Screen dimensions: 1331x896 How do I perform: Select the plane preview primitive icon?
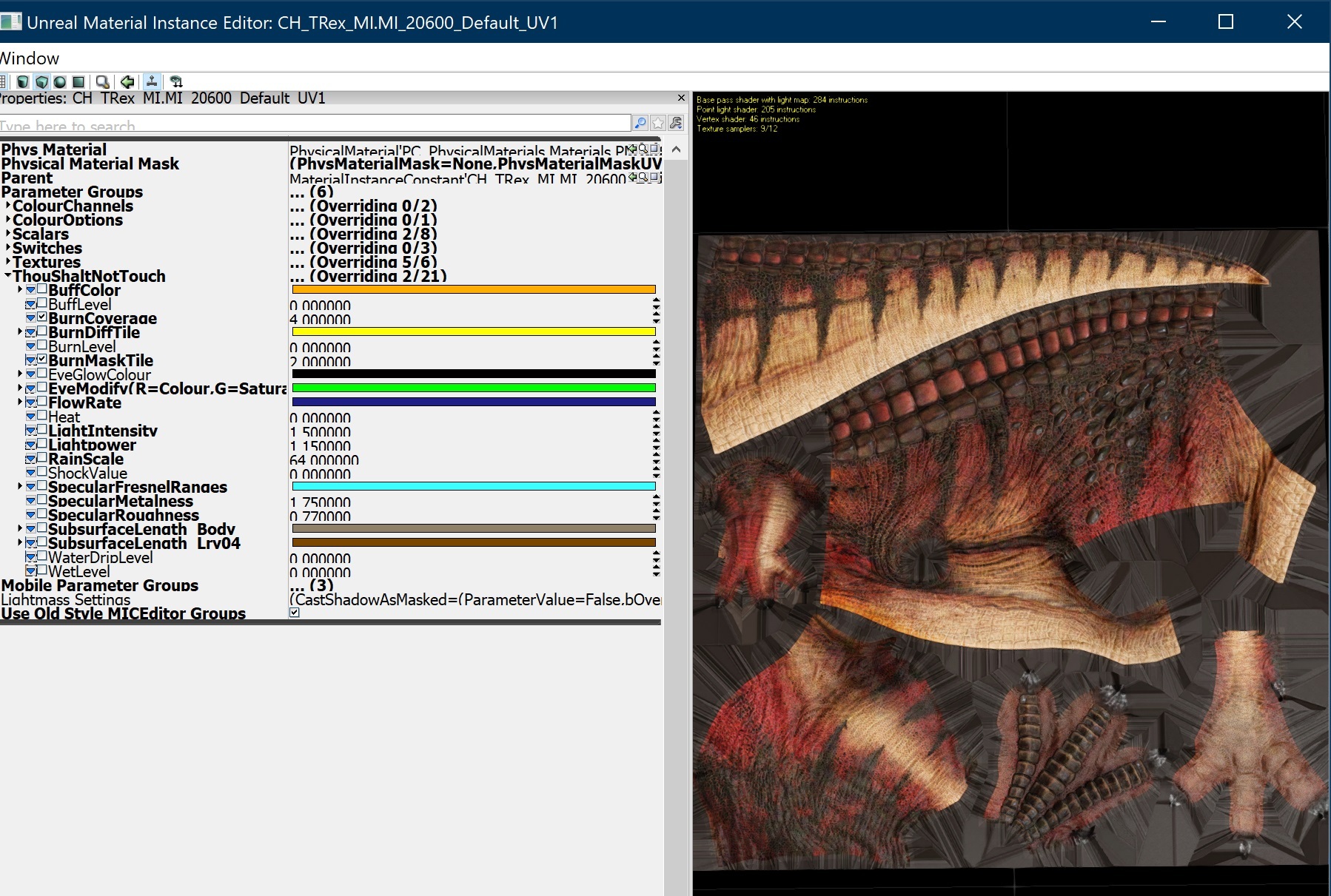pos(78,81)
